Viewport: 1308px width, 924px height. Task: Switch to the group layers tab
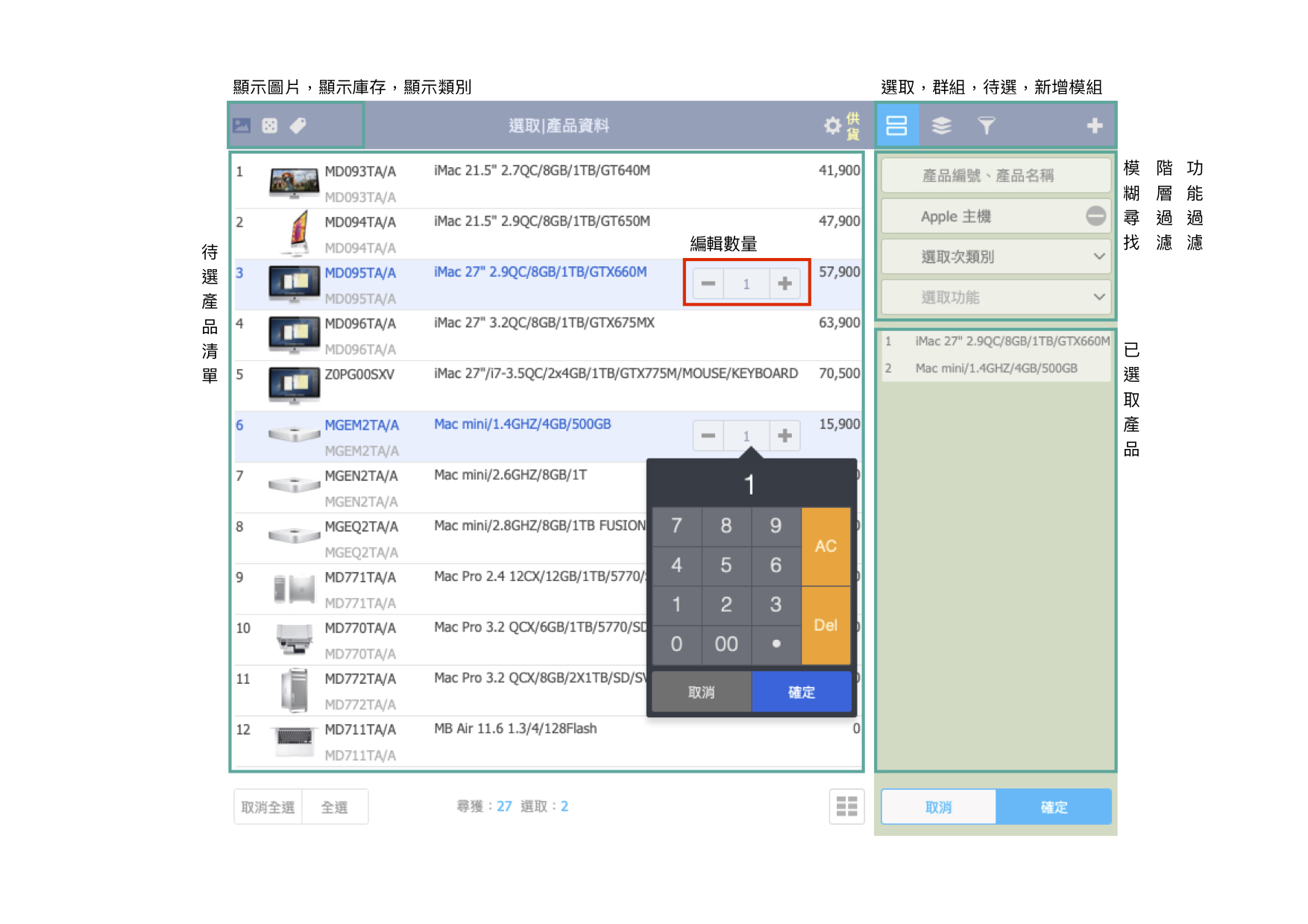pyautogui.click(x=942, y=125)
